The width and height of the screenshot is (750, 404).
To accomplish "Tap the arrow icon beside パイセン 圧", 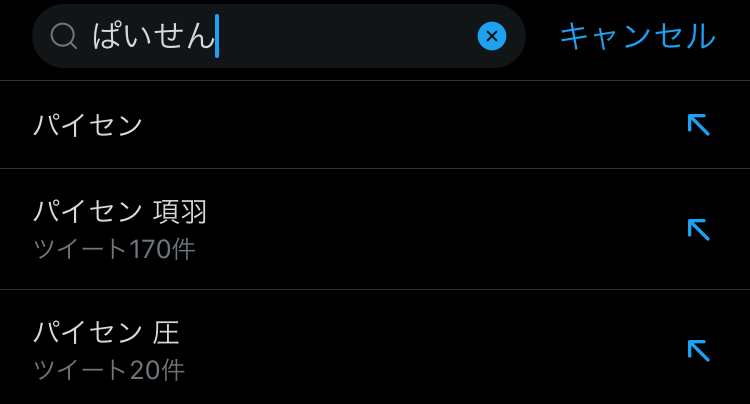I will pyautogui.click(x=698, y=350).
